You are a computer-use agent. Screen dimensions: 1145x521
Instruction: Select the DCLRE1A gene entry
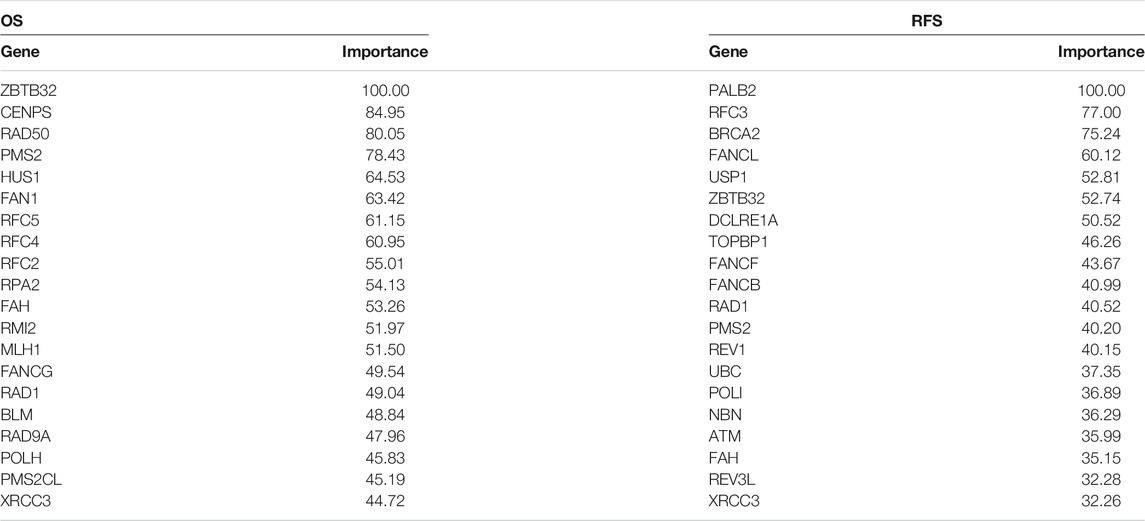738,220
